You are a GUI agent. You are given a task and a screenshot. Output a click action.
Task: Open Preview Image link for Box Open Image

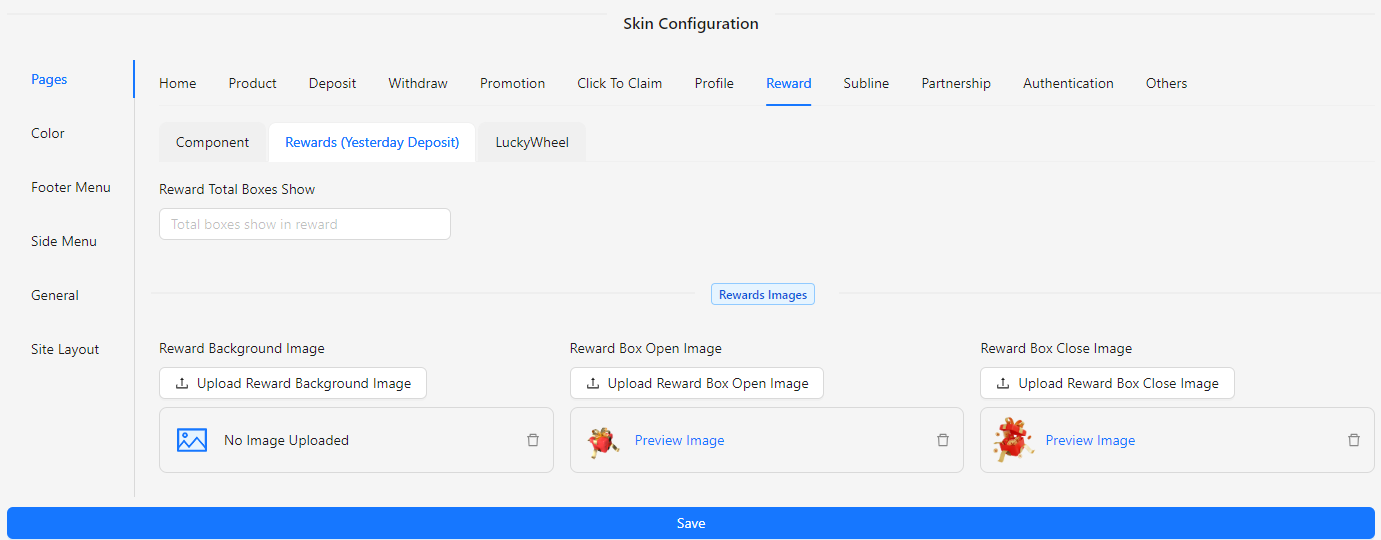tap(679, 440)
